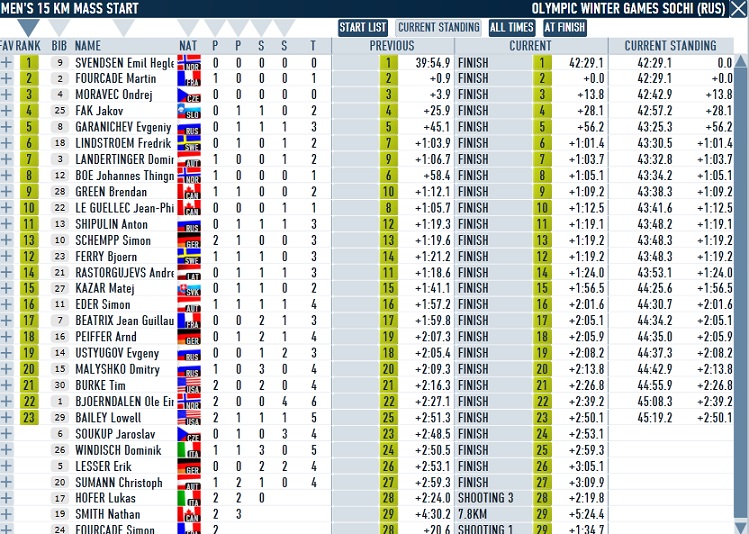Viewport: 749px width, 534px height.
Task: Click the BIB column header
Action: (59, 46)
